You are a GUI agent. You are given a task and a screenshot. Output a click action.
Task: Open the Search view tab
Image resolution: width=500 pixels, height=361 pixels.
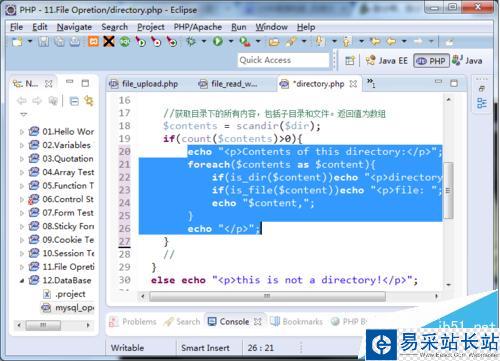point(182,322)
